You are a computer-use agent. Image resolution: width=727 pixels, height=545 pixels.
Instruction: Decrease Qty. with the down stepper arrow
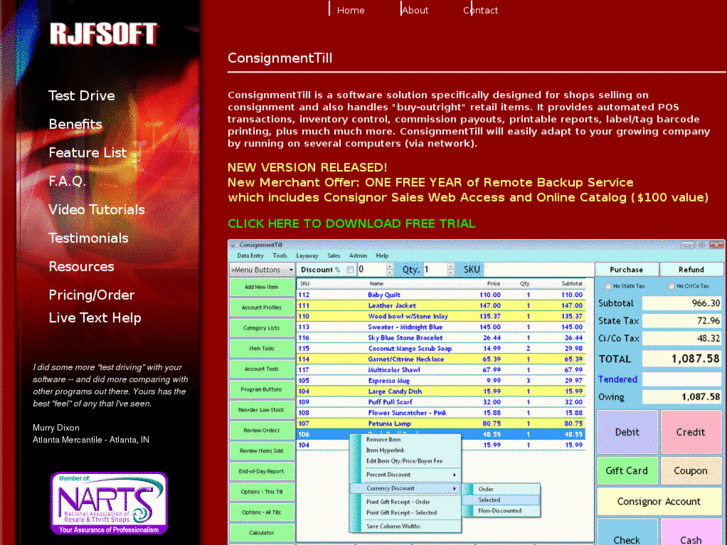point(451,273)
